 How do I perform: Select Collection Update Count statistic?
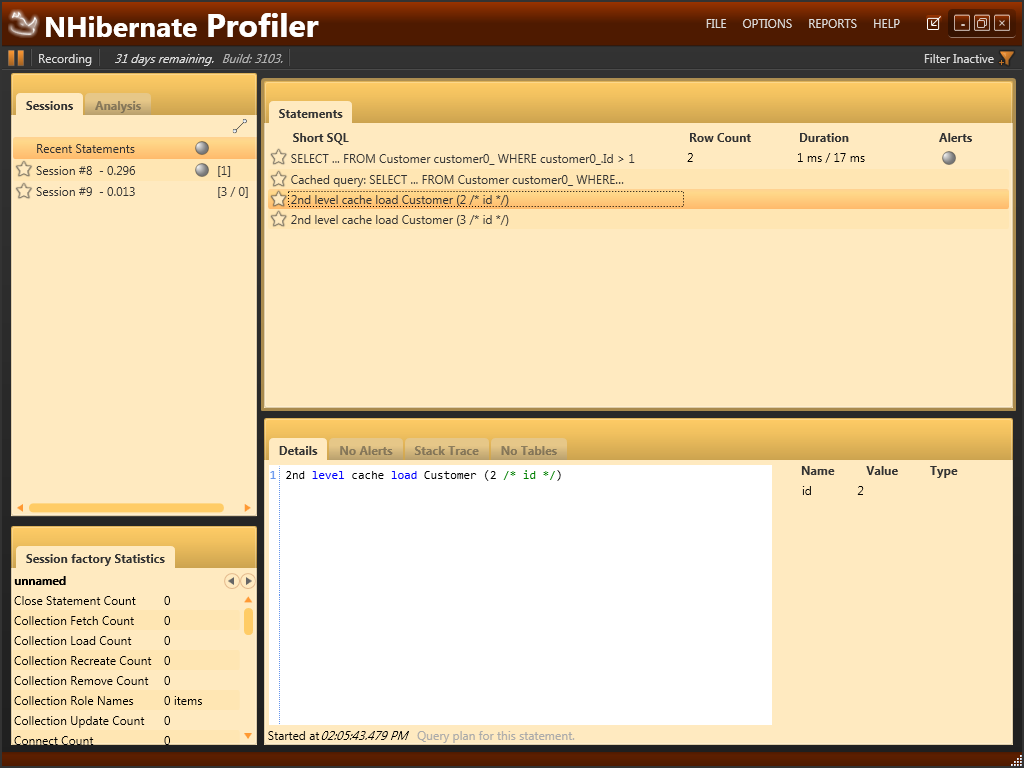(127, 720)
